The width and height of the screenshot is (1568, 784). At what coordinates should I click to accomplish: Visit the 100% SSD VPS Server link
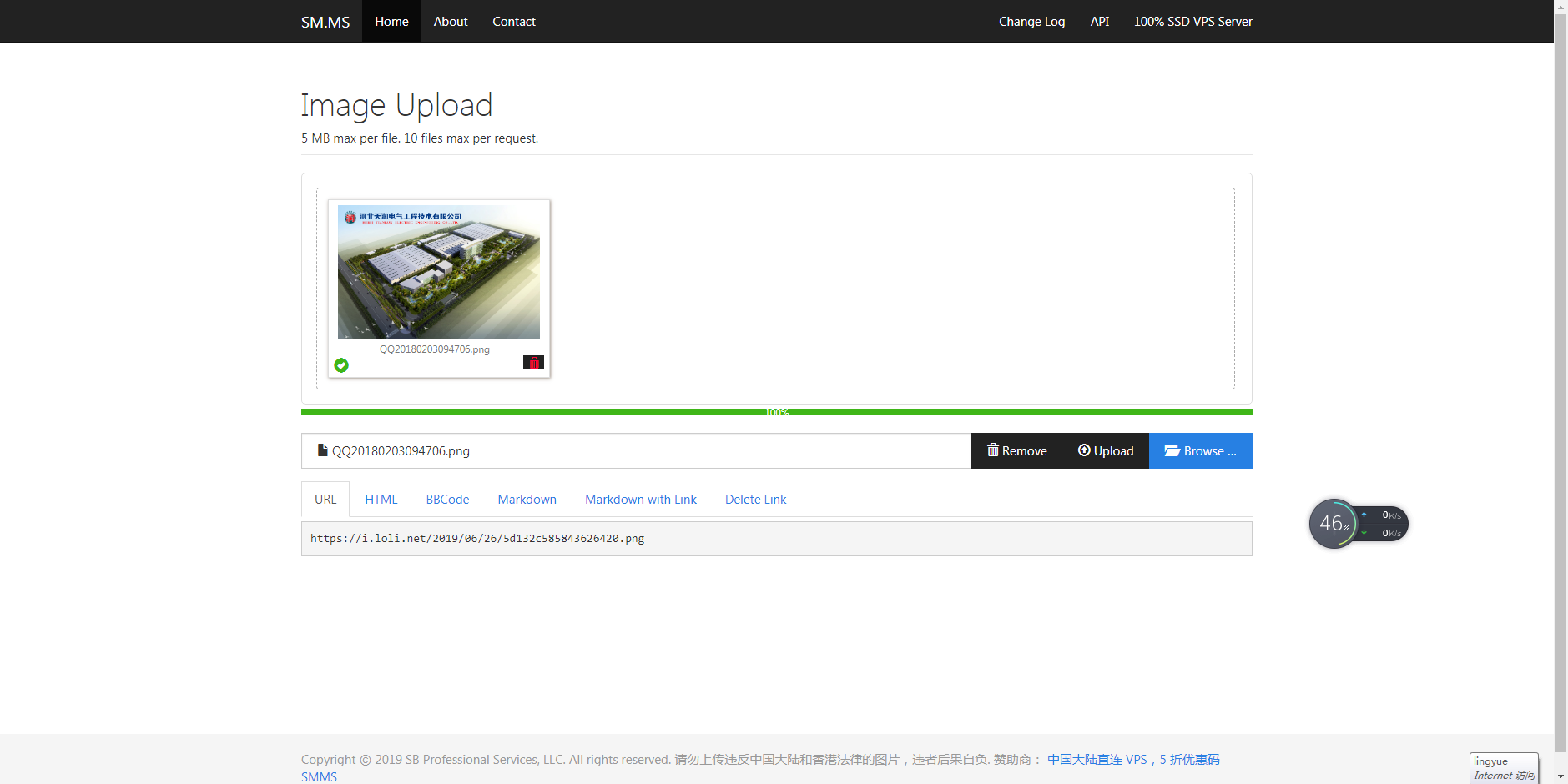1192,22
